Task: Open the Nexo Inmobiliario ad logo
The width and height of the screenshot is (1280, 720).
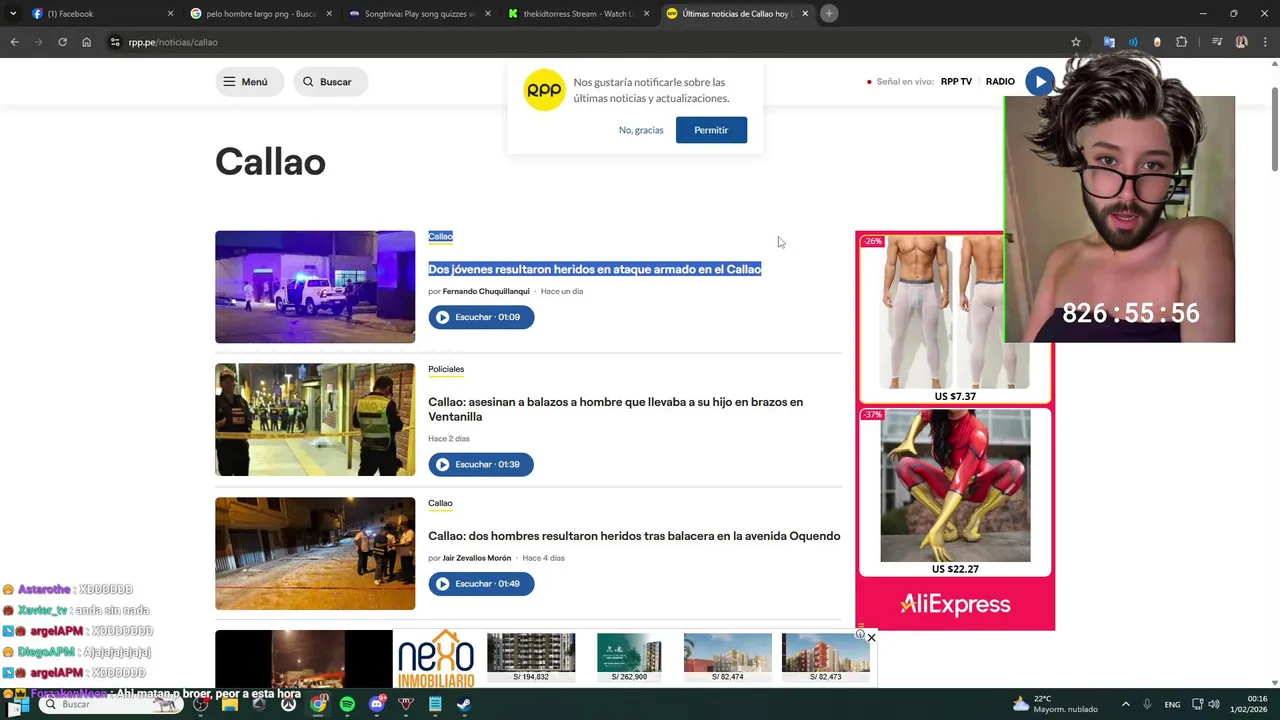Action: [436, 660]
